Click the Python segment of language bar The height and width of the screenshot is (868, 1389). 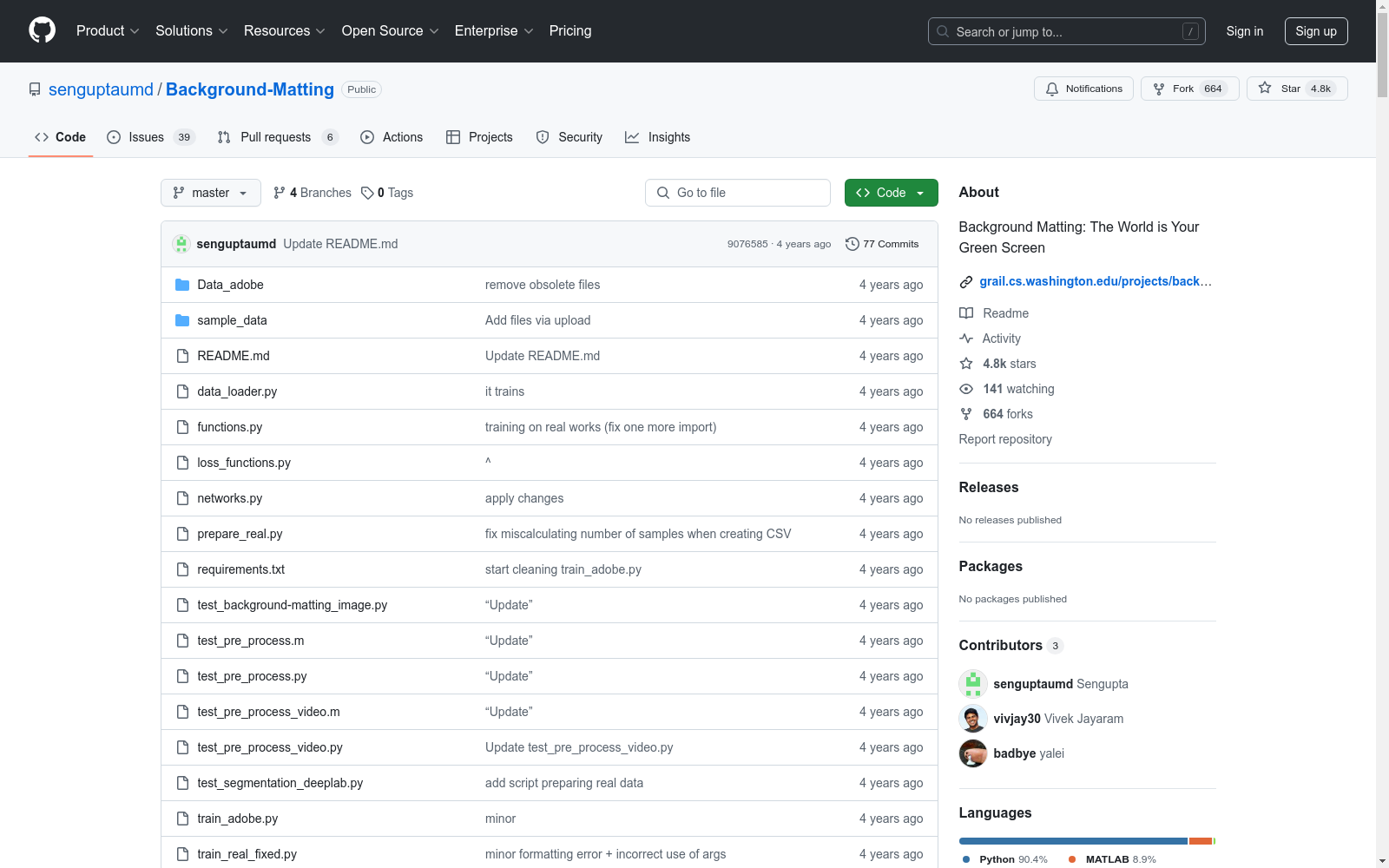(1073, 841)
